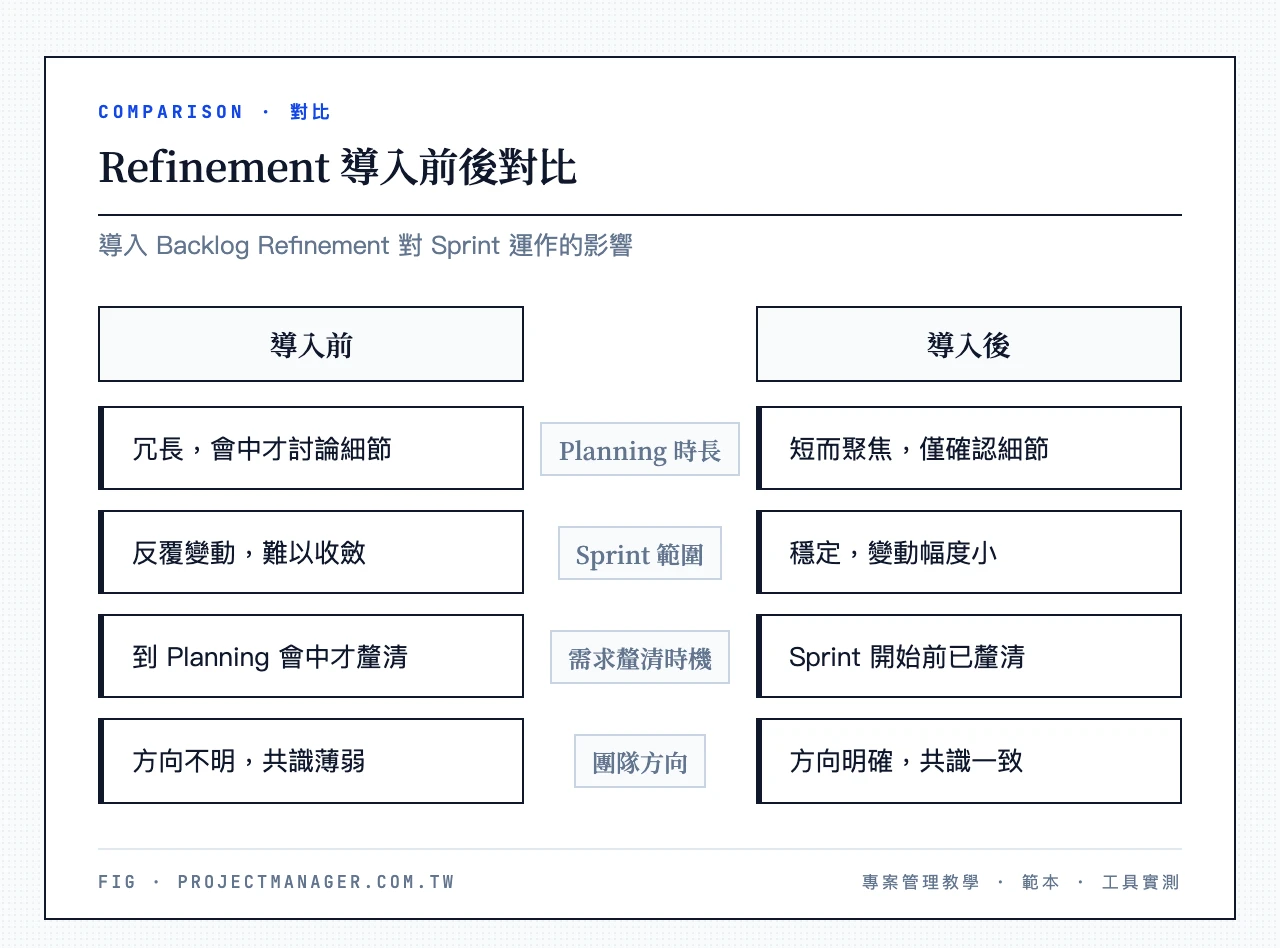
Task: Click the '穩定，變動幅度小' box
Action: (x=969, y=552)
